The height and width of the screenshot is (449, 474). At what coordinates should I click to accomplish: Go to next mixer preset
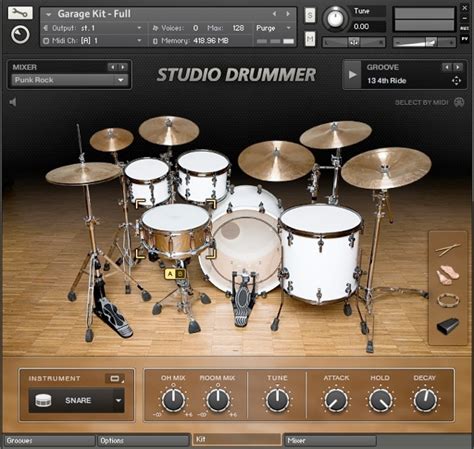coord(123,67)
